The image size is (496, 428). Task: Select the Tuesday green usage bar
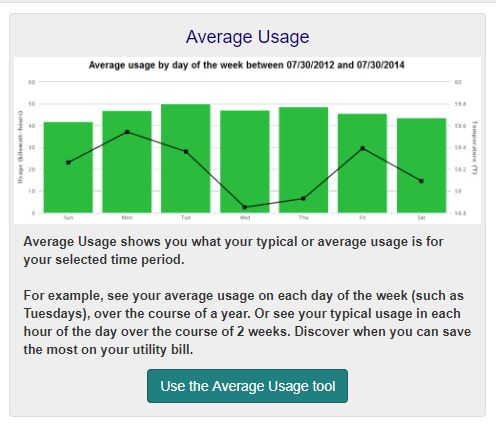coord(186,158)
